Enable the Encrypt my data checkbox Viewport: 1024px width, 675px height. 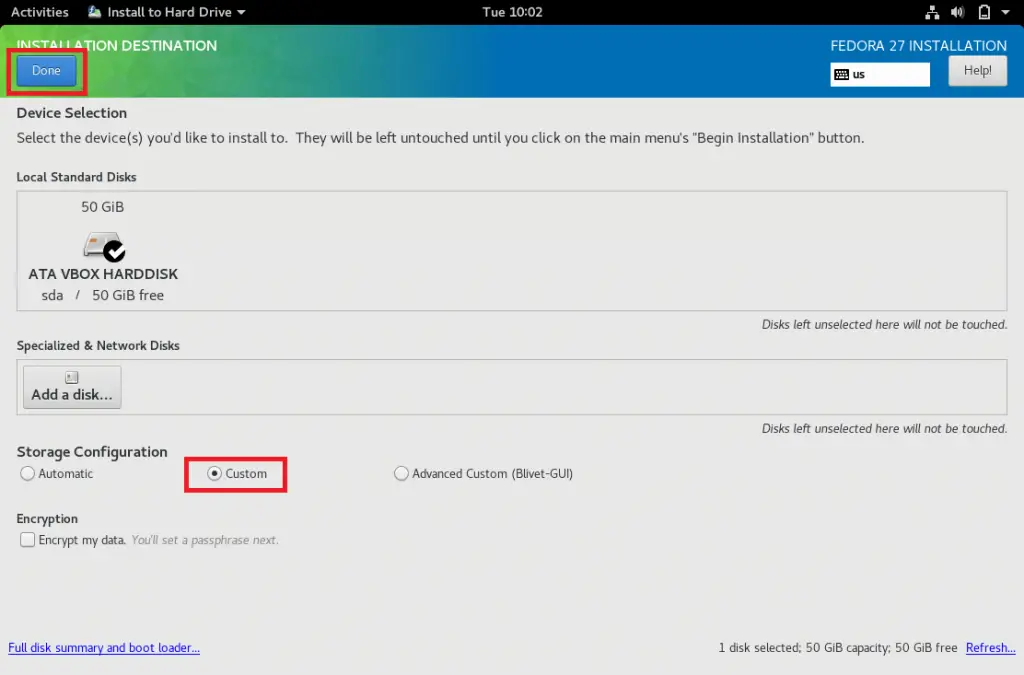pos(27,540)
